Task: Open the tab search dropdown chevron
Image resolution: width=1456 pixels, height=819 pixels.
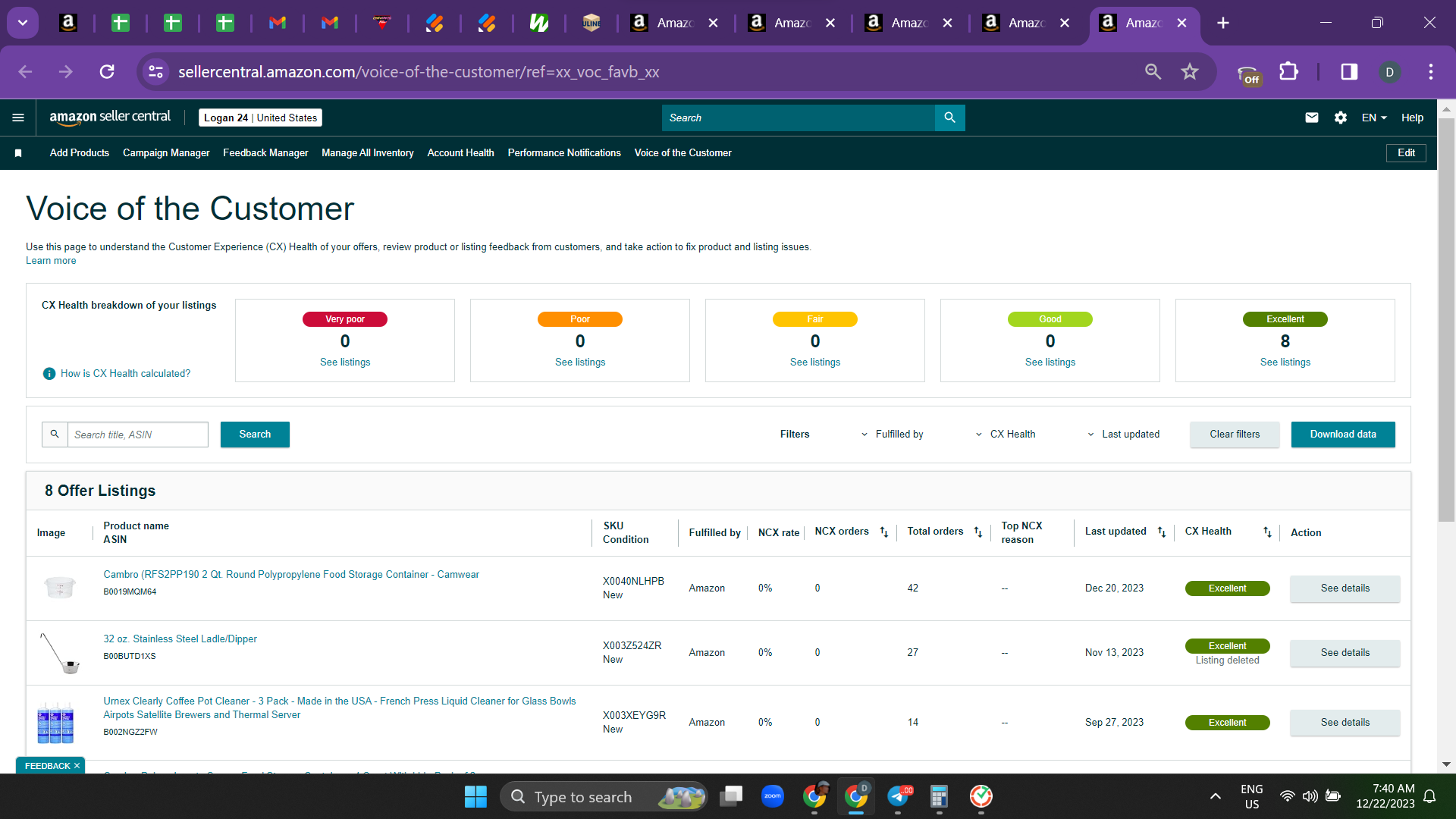Action: [23, 23]
